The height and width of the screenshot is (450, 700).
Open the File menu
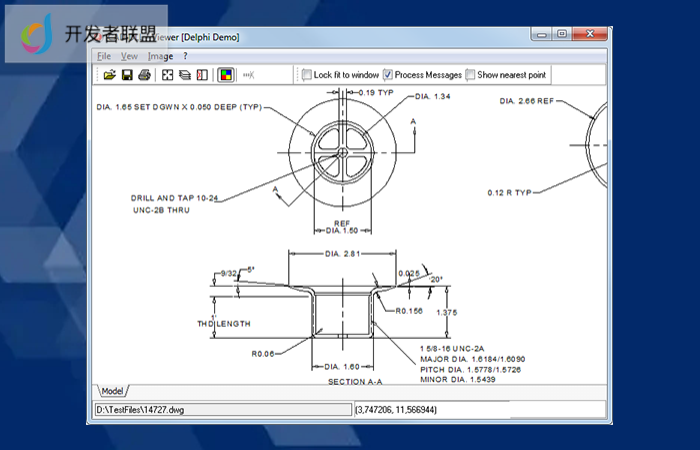coord(104,56)
